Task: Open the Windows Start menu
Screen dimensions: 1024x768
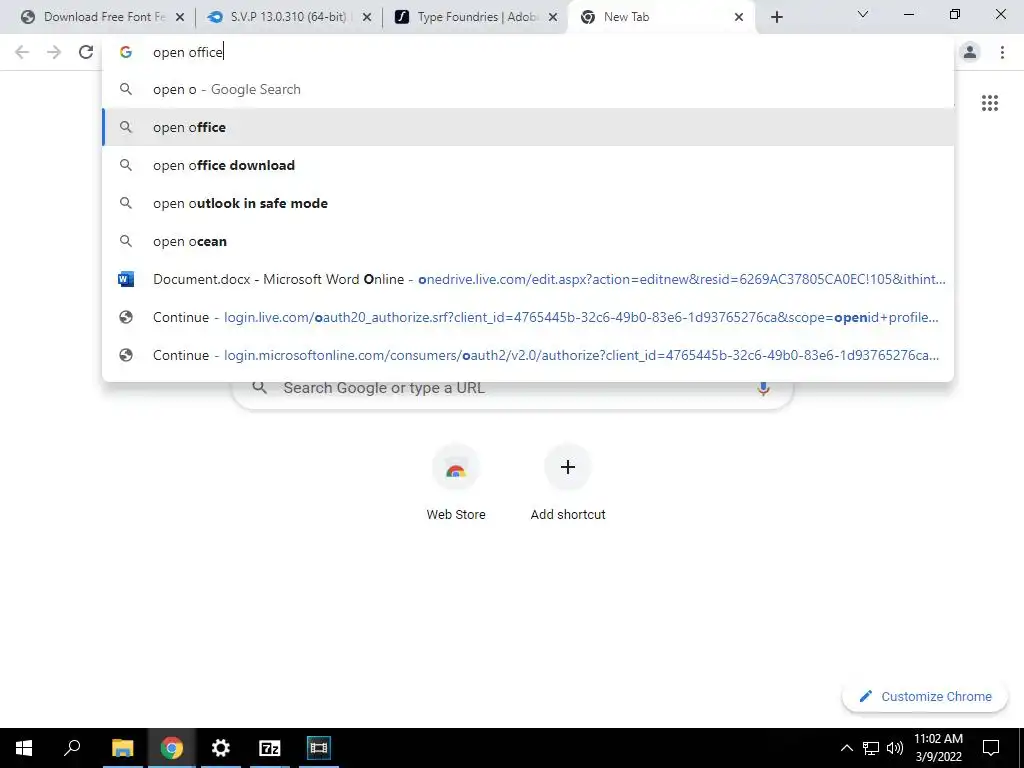Action: coord(24,748)
